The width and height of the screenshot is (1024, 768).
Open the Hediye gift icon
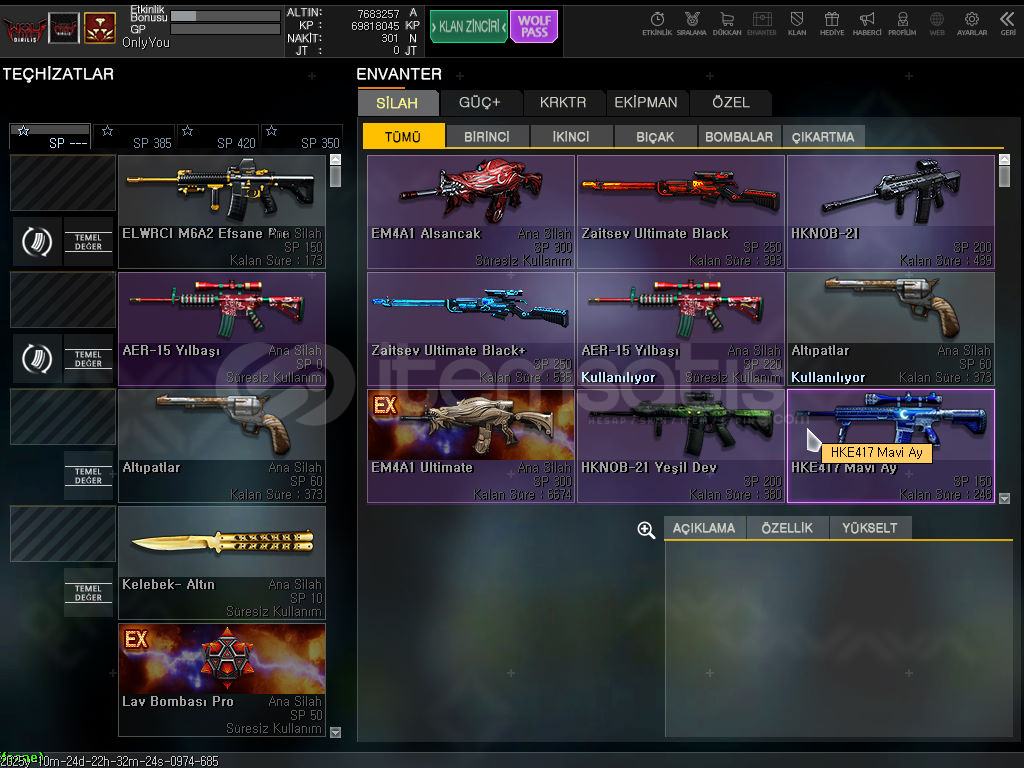(x=831, y=24)
